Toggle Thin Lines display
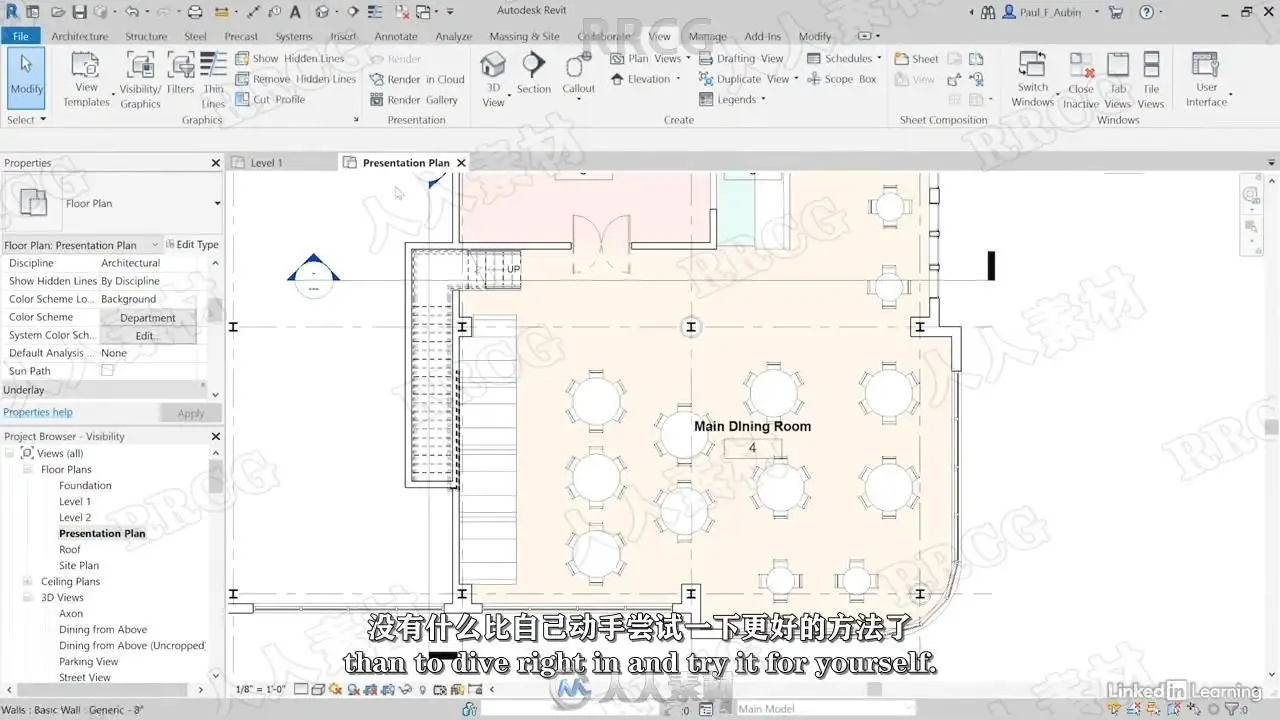This screenshot has width=1280, height=720. pos(213,80)
